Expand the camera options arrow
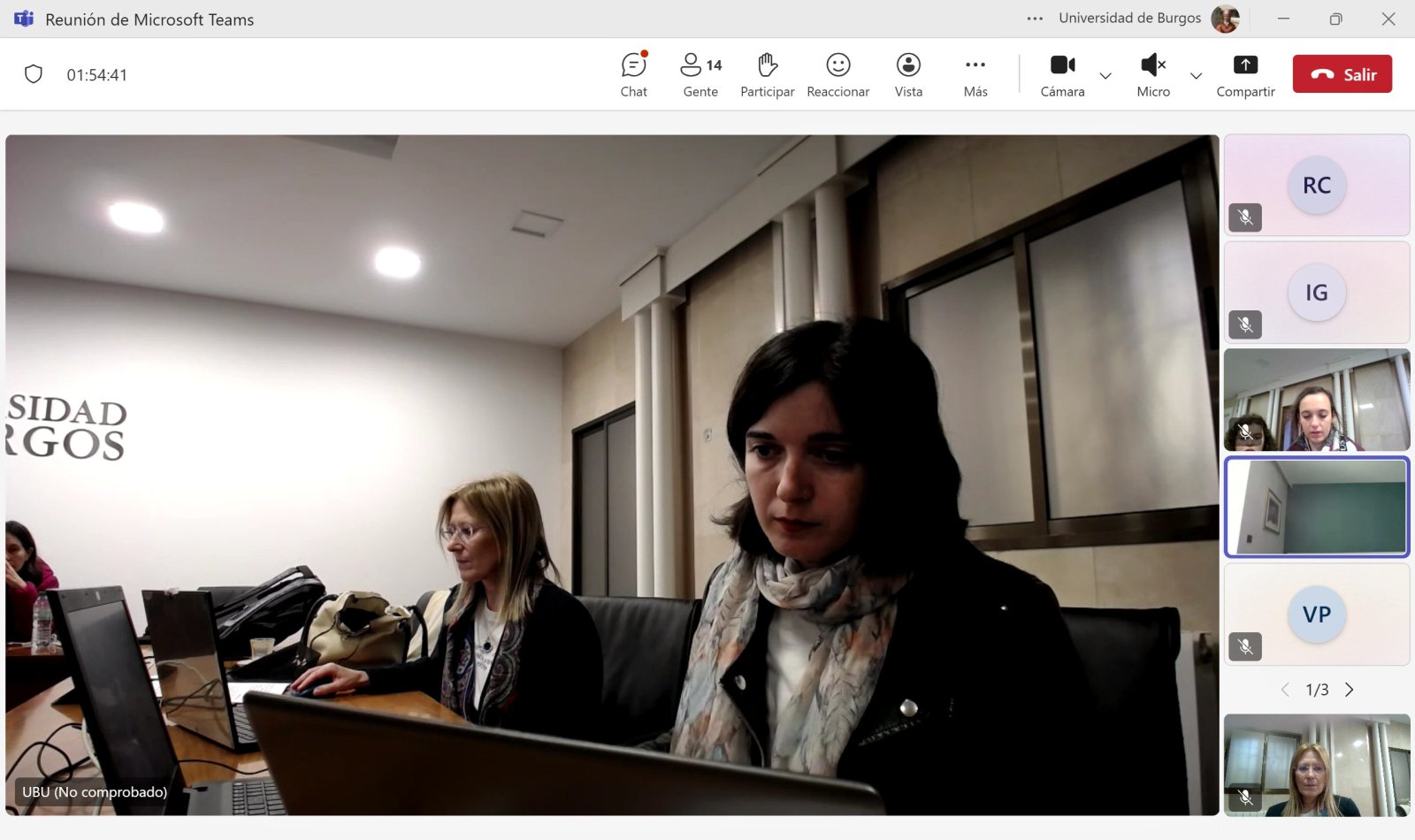 pos(1105,76)
